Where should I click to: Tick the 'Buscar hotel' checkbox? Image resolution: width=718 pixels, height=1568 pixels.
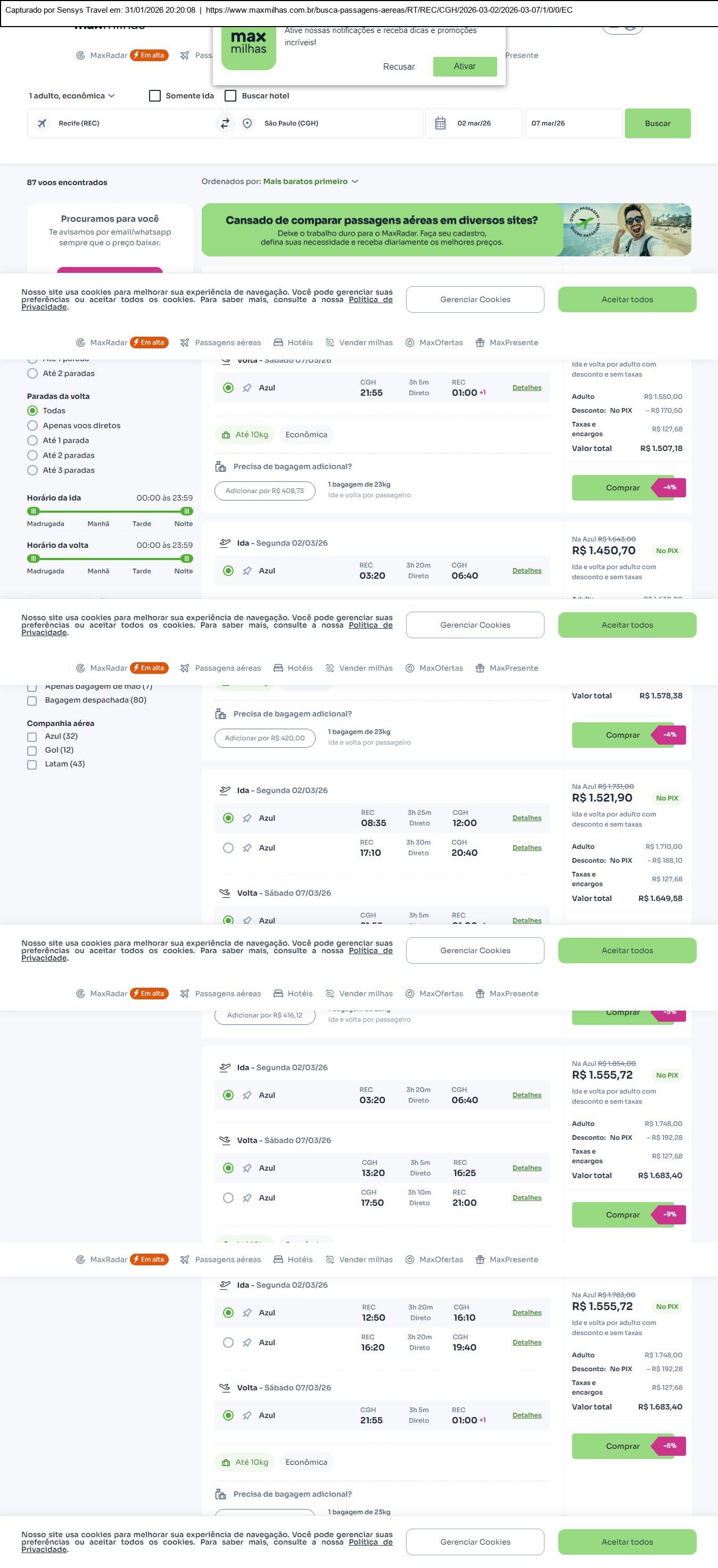231,96
